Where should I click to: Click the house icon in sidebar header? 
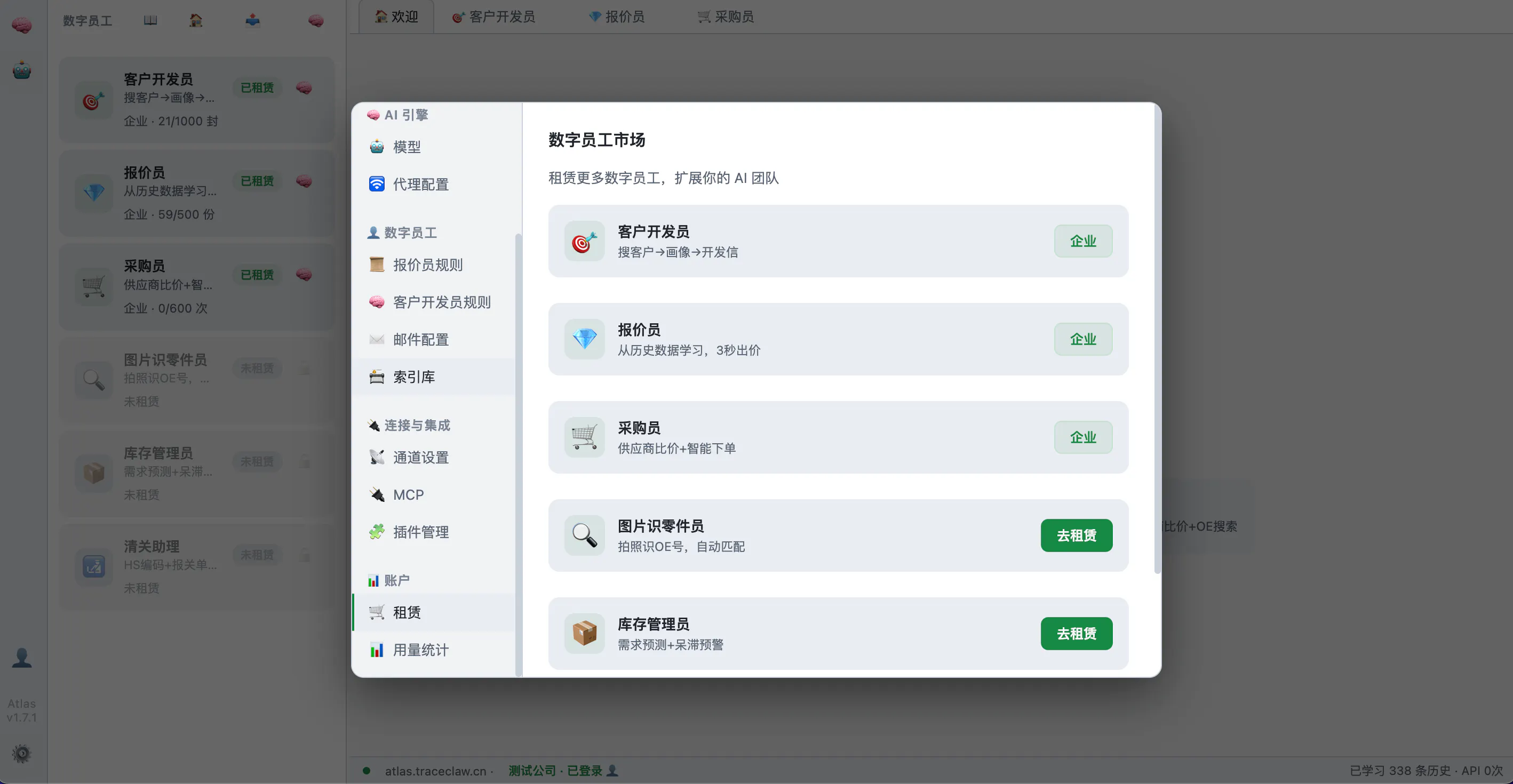196,21
